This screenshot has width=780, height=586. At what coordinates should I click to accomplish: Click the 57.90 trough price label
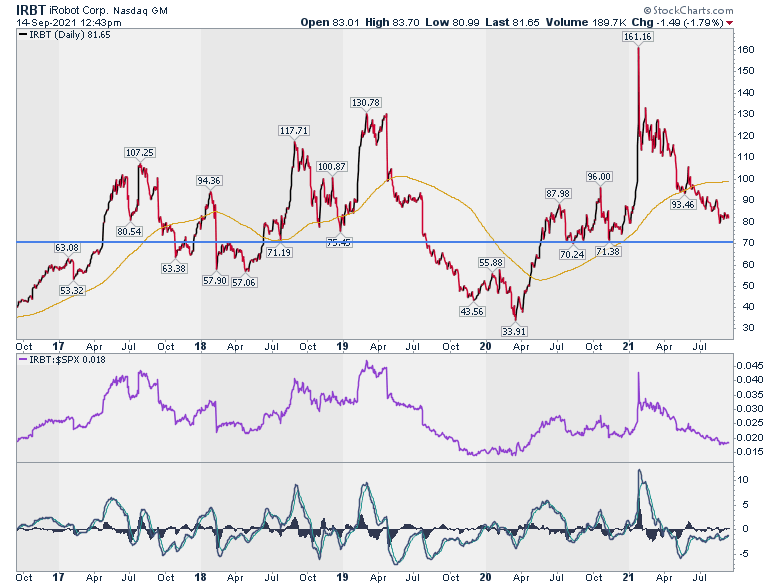[215, 281]
